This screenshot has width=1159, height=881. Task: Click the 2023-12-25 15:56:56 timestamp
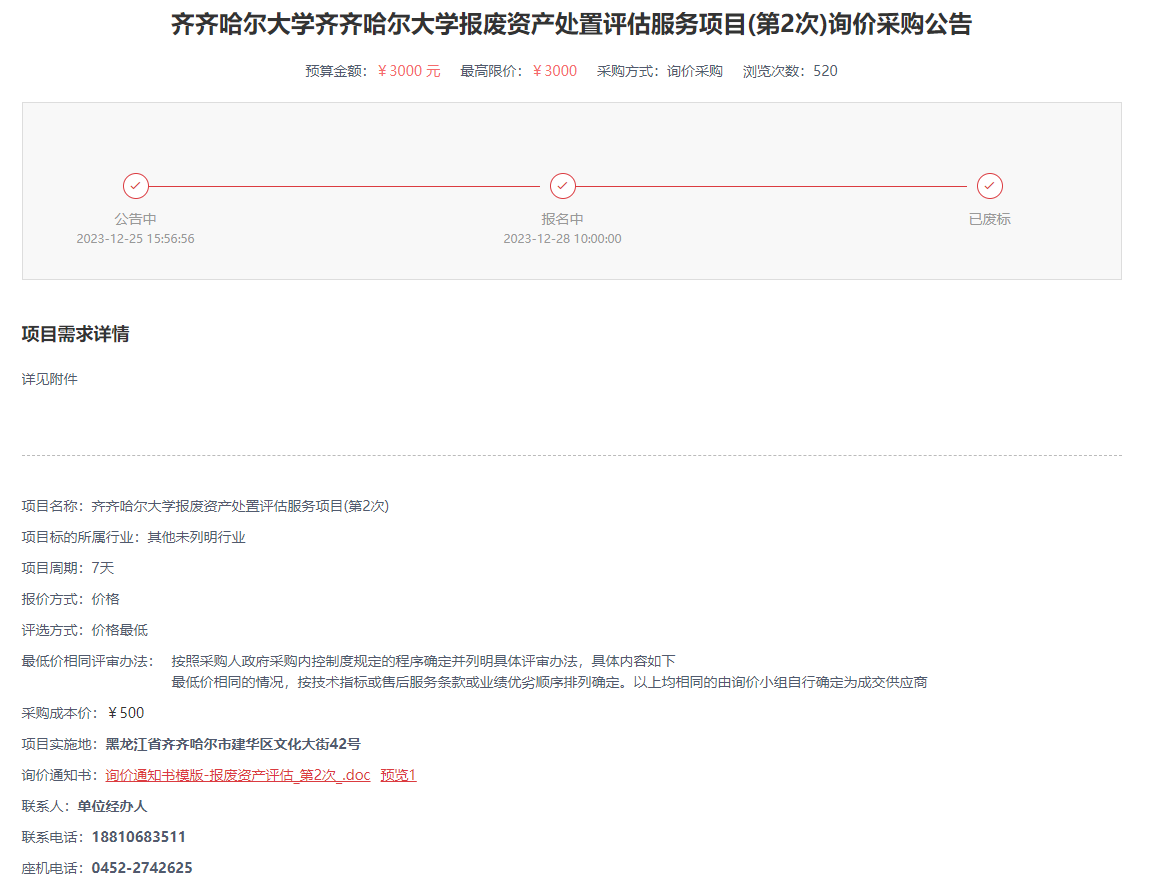tap(135, 239)
